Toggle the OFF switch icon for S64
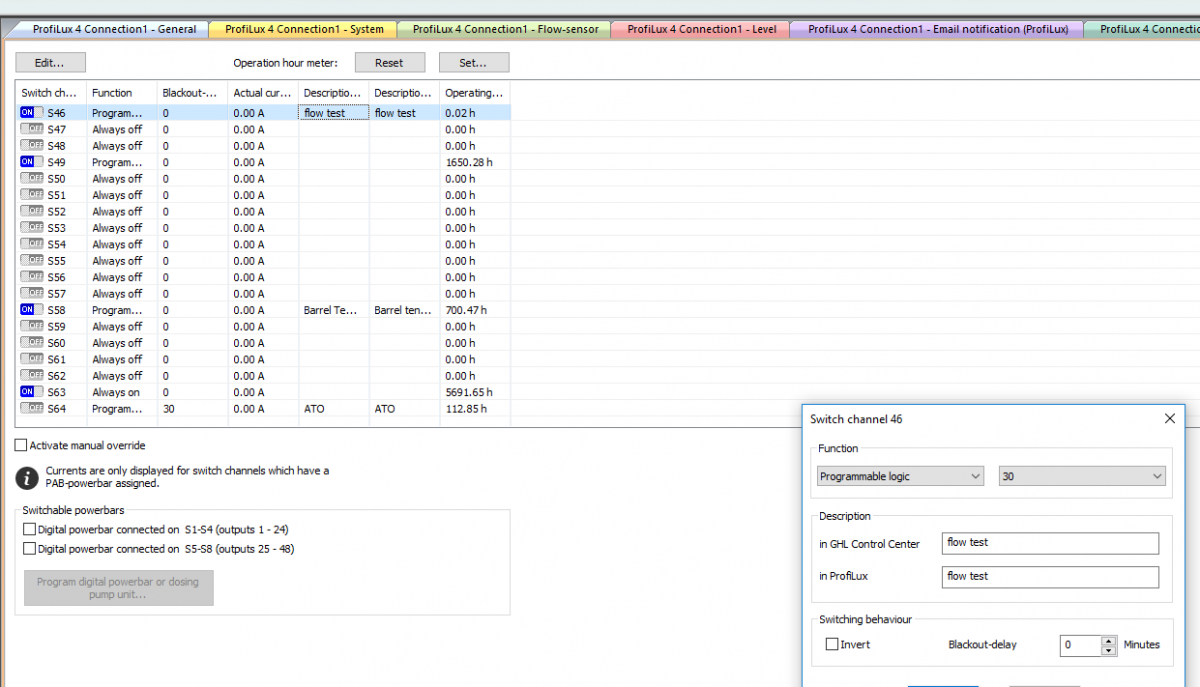The height and width of the screenshot is (687, 1200). pos(32,408)
